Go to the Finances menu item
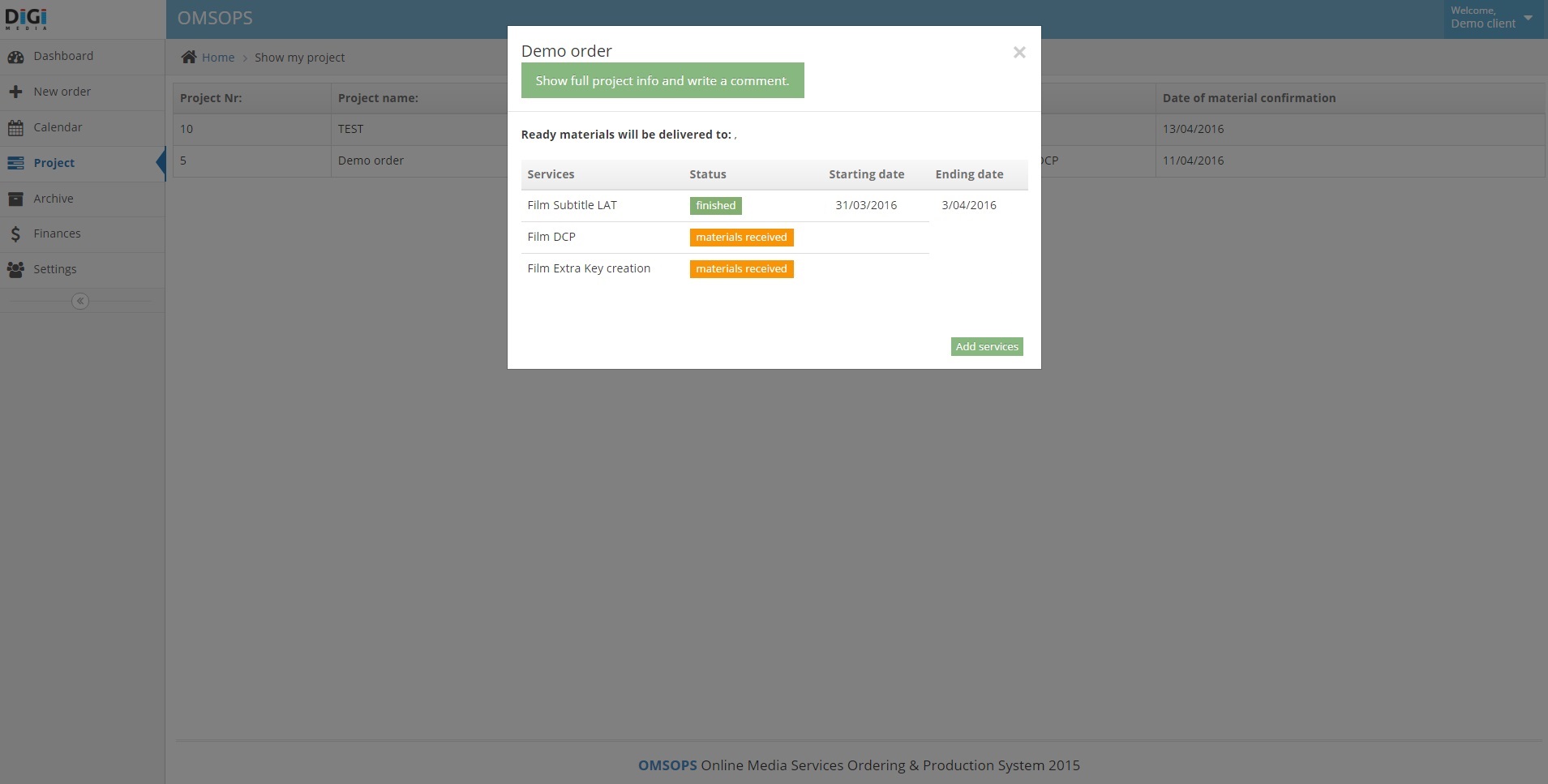 click(57, 233)
